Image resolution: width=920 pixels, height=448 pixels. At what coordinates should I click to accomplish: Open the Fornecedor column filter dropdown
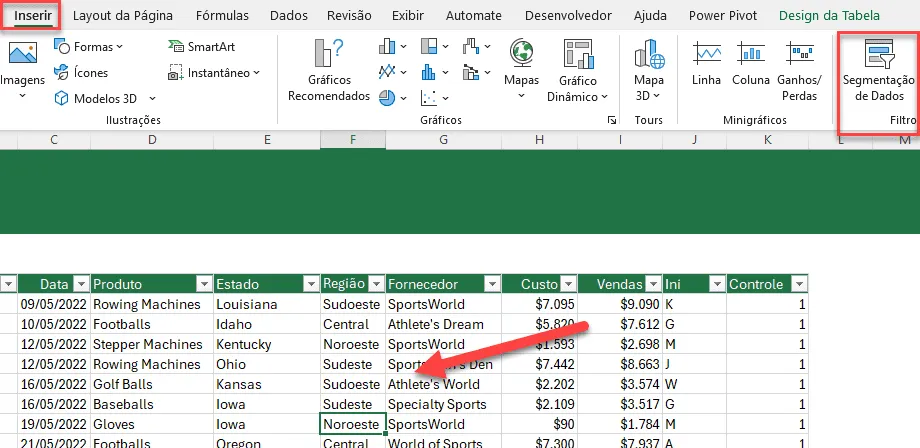(x=492, y=284)
